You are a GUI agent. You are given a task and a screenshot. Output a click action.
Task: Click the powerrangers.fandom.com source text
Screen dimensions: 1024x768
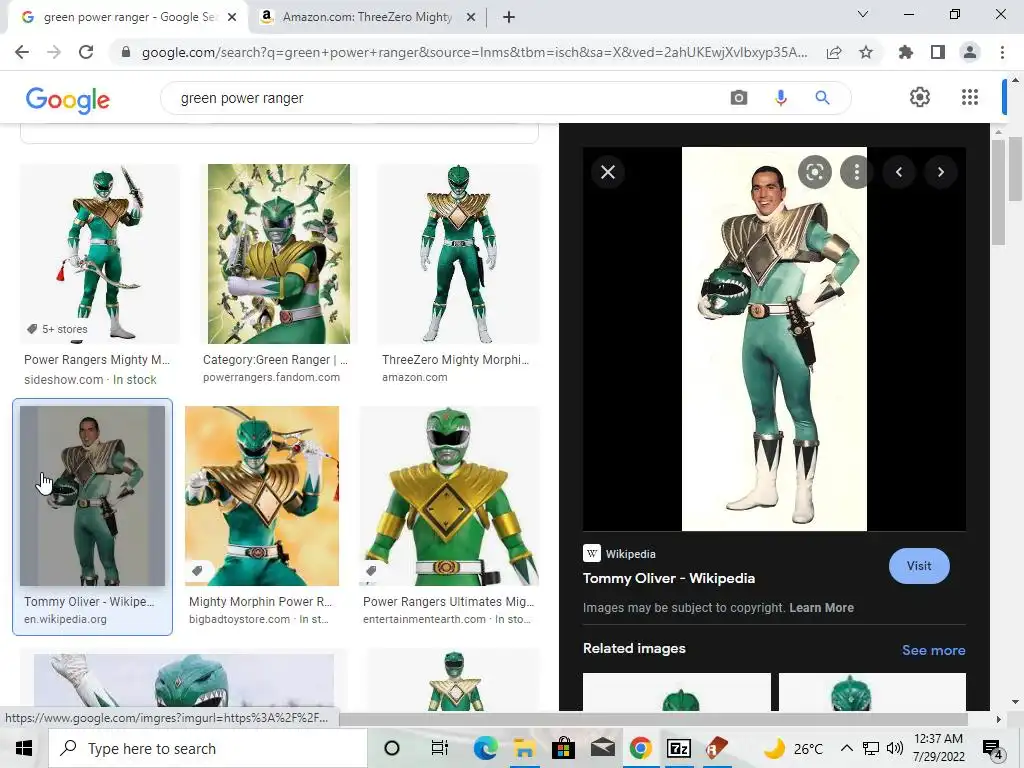tap(271, 377)
